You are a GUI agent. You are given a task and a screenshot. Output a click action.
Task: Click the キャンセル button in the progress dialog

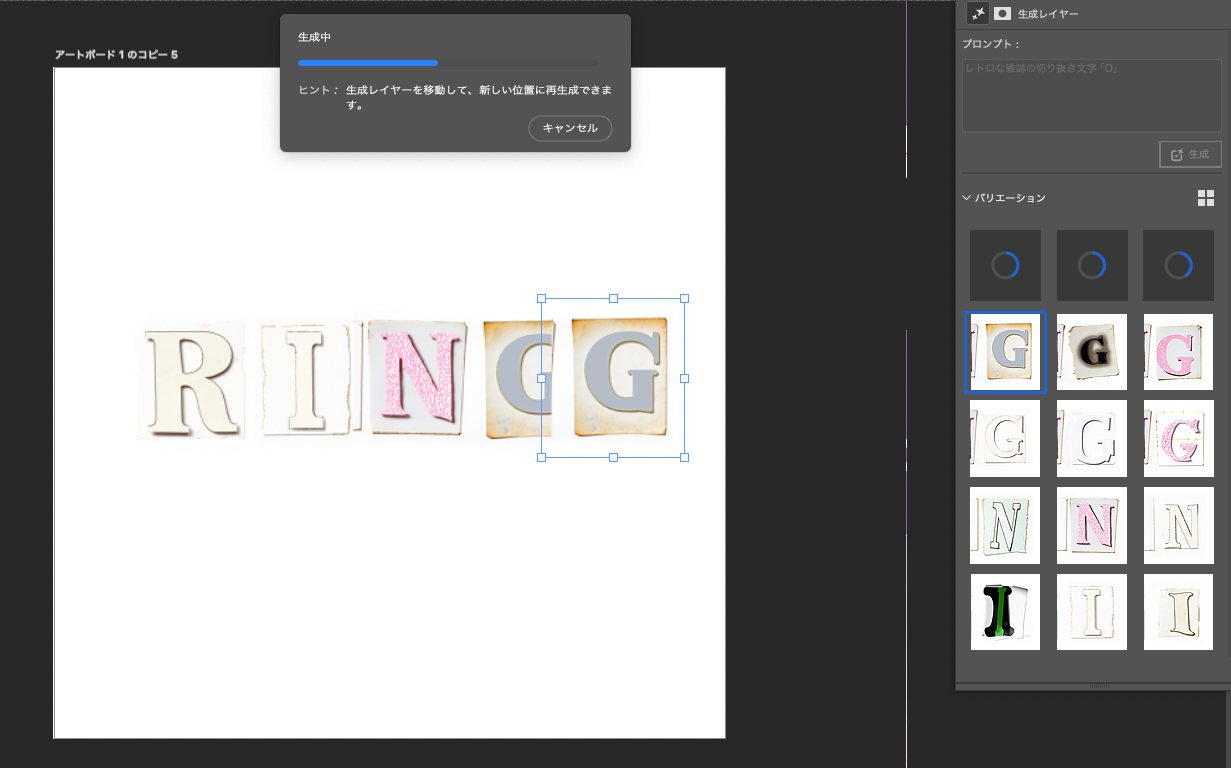[x=570, y=128]
